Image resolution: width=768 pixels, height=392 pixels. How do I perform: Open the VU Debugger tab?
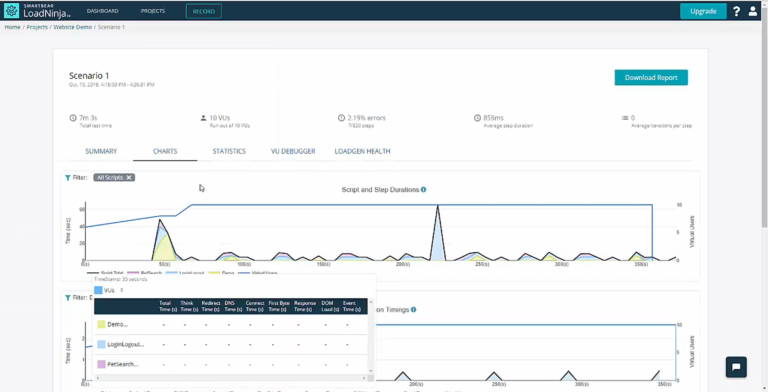293,151
